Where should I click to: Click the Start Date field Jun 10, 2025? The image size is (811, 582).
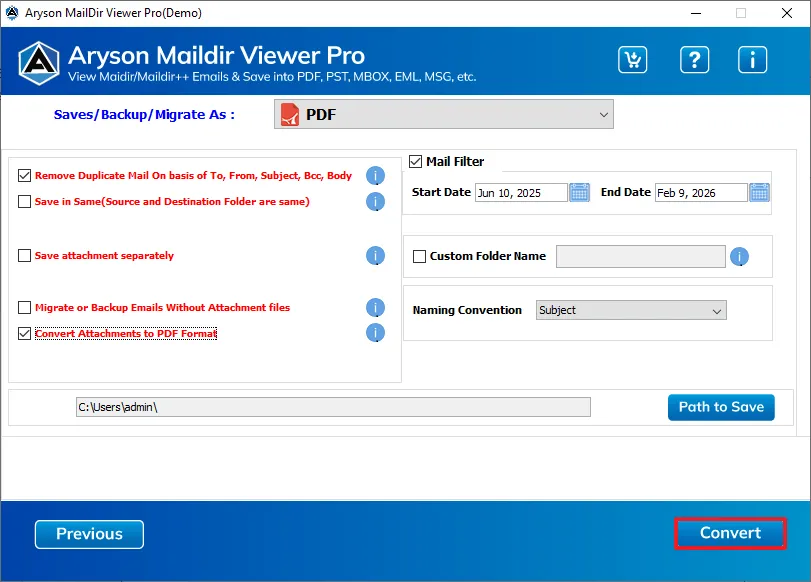(x=521, y=193)
